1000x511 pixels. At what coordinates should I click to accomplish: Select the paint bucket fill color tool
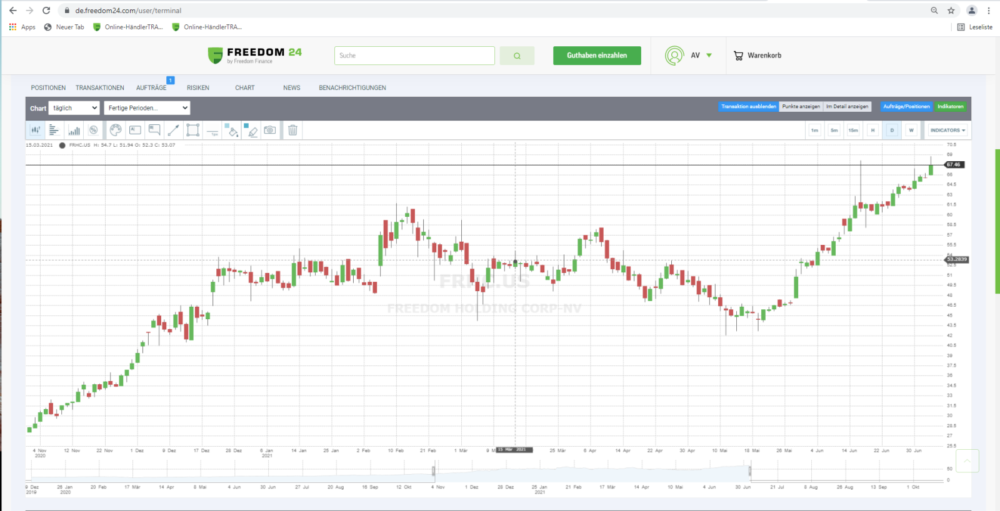point(232,130)
